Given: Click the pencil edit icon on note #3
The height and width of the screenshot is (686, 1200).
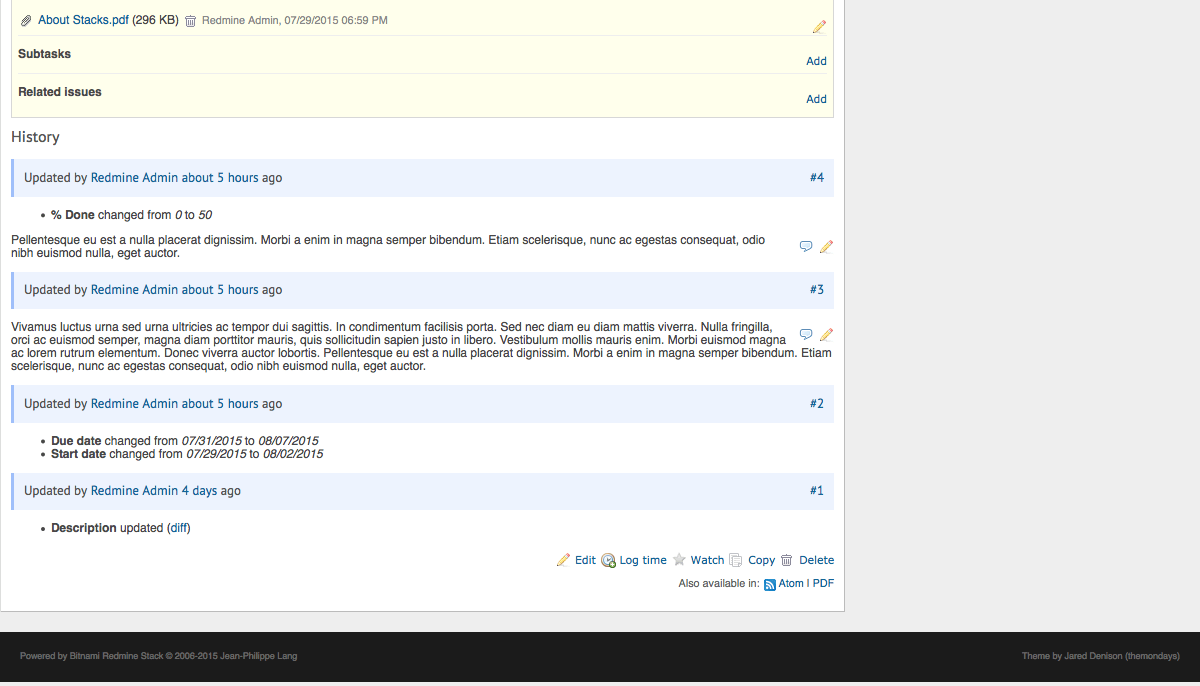Looking at the screenshot, I should point(826,334).
